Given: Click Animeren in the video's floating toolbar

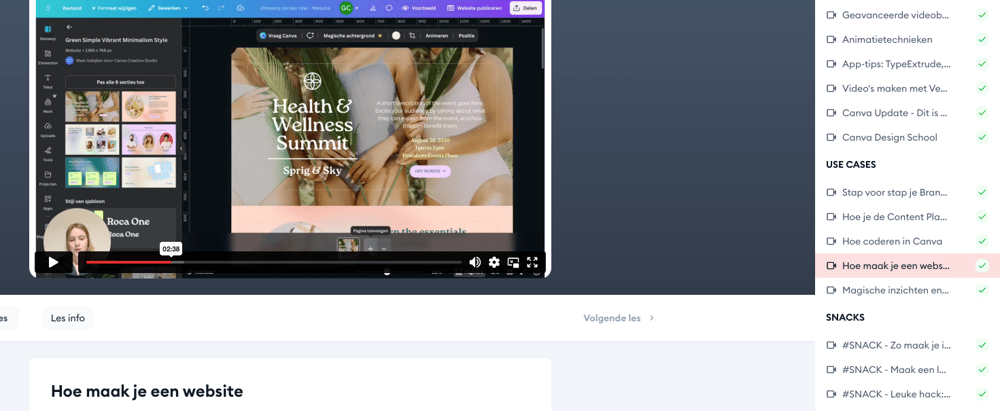Looking at the screenshot, I should [x=437, y=36].
